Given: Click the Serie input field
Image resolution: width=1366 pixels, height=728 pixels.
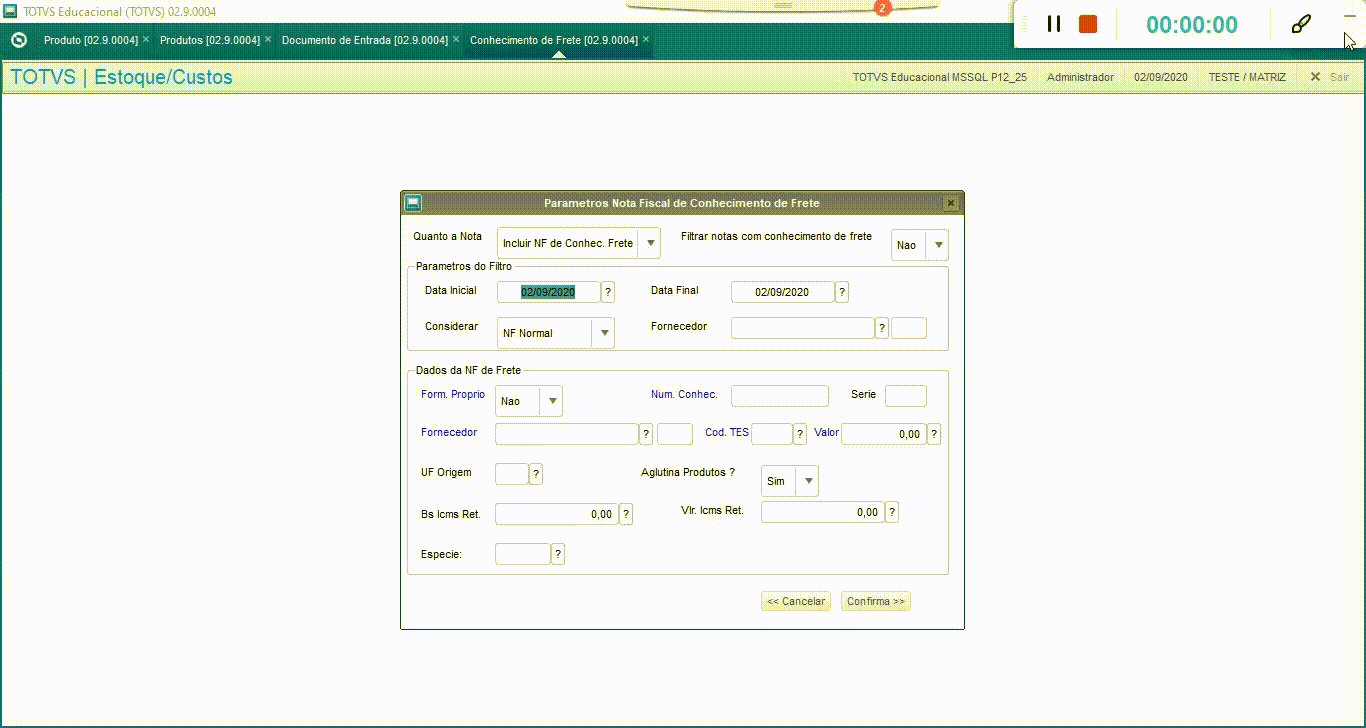Looking at the screenshot, I should tap(906, 396).
